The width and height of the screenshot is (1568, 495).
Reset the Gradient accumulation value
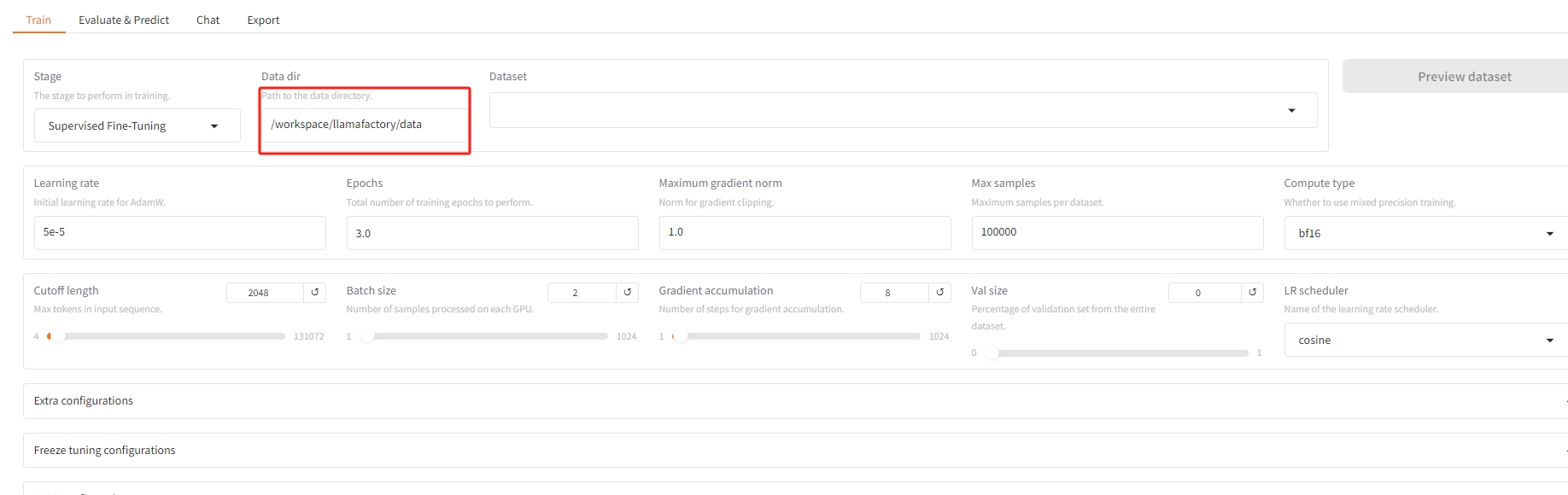(939, 292)
